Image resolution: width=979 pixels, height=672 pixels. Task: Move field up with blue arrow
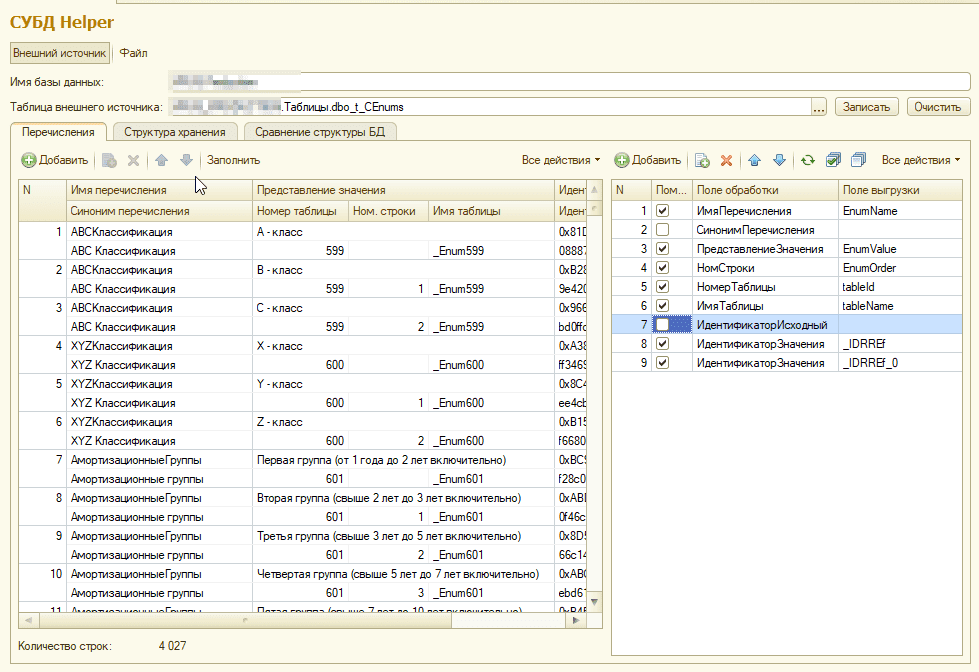pyautogui.click(x=754, y=161)
